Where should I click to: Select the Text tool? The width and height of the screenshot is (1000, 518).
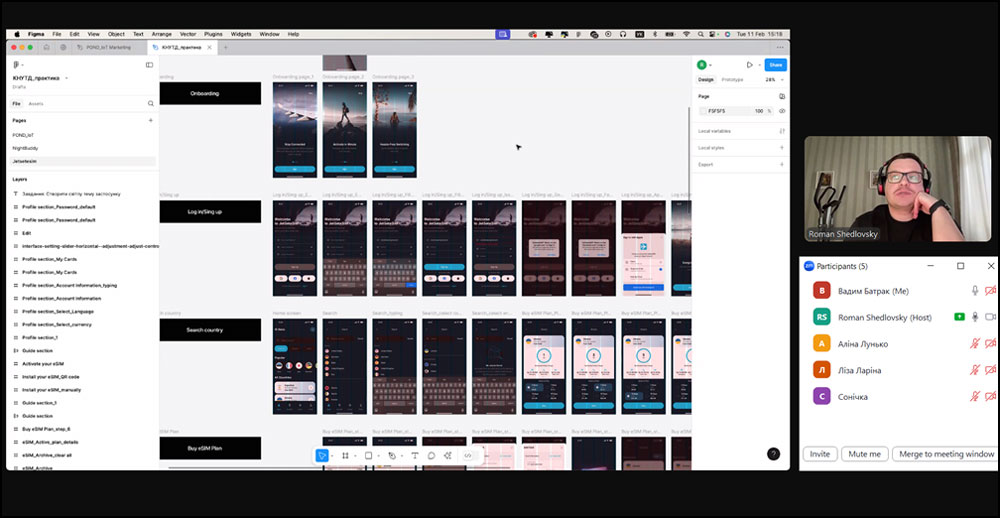[x=415, y=455]
